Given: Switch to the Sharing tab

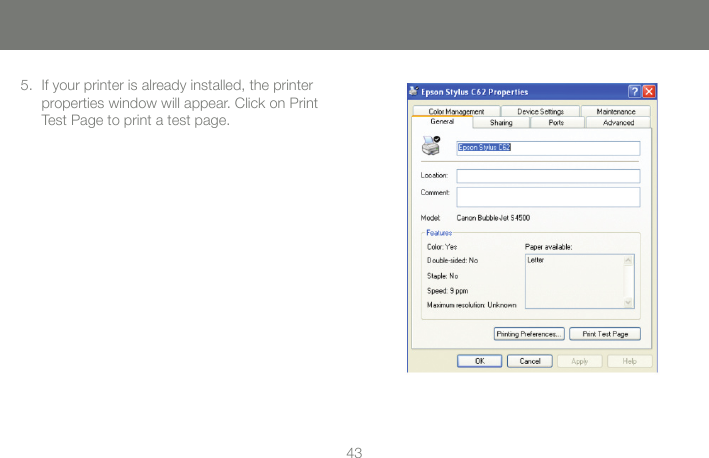Looking at the screenshot, I should (x=501, y=123).
